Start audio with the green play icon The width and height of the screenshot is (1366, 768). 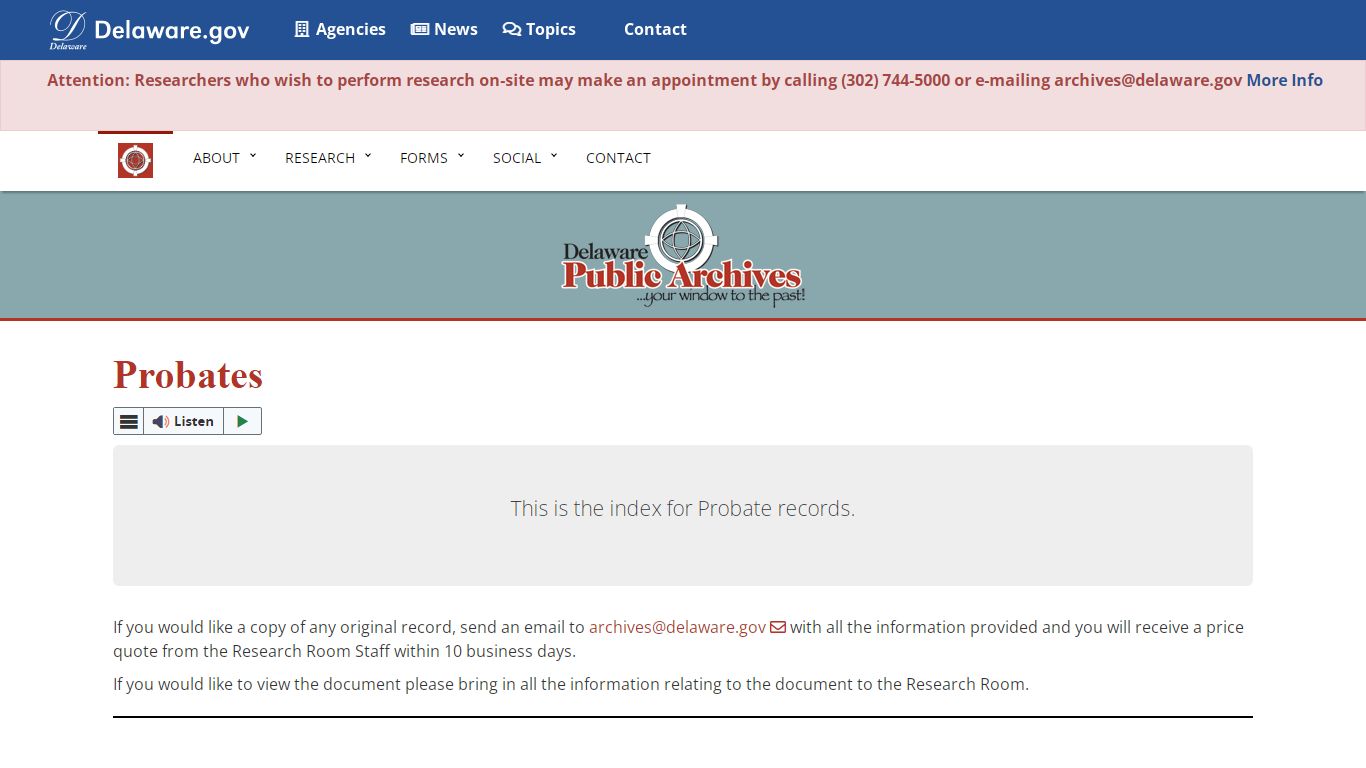pyautogui.click(x=242, y=421)
